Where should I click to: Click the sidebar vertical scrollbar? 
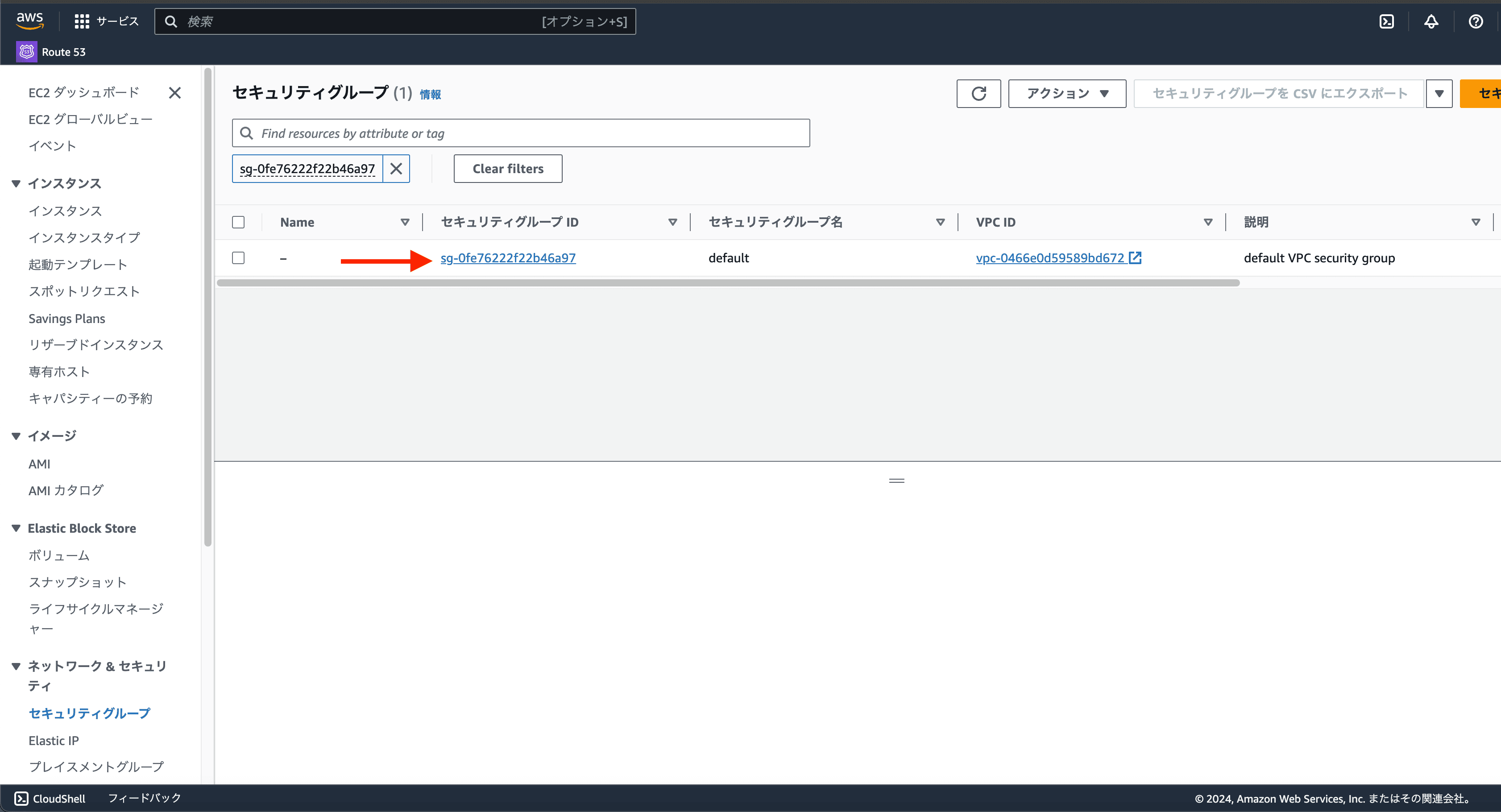pos(207,307)
